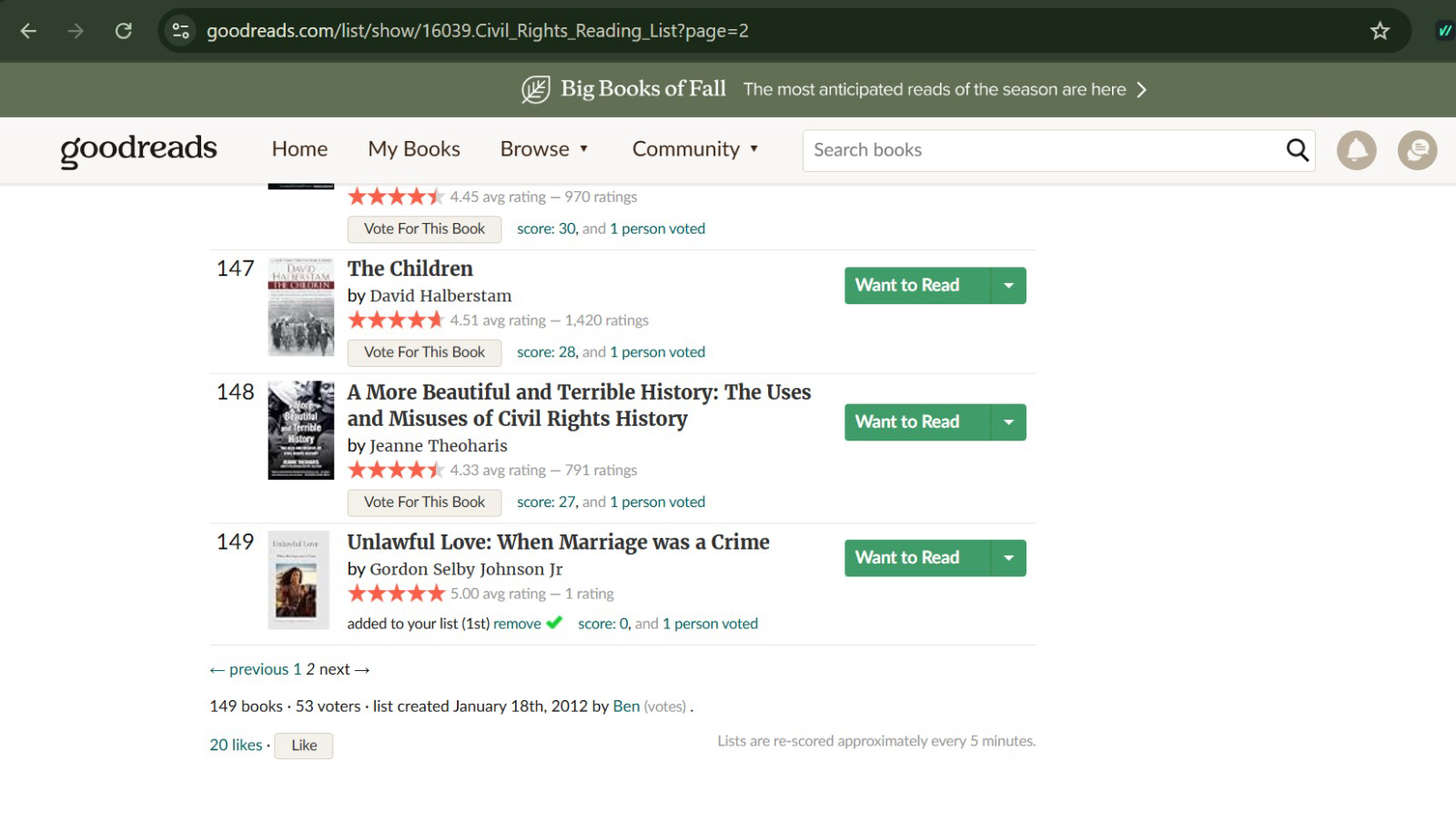Mark The Children as Want to Read
The height and width of the screenshot is (813, 1456).
[x=916, y=286]
